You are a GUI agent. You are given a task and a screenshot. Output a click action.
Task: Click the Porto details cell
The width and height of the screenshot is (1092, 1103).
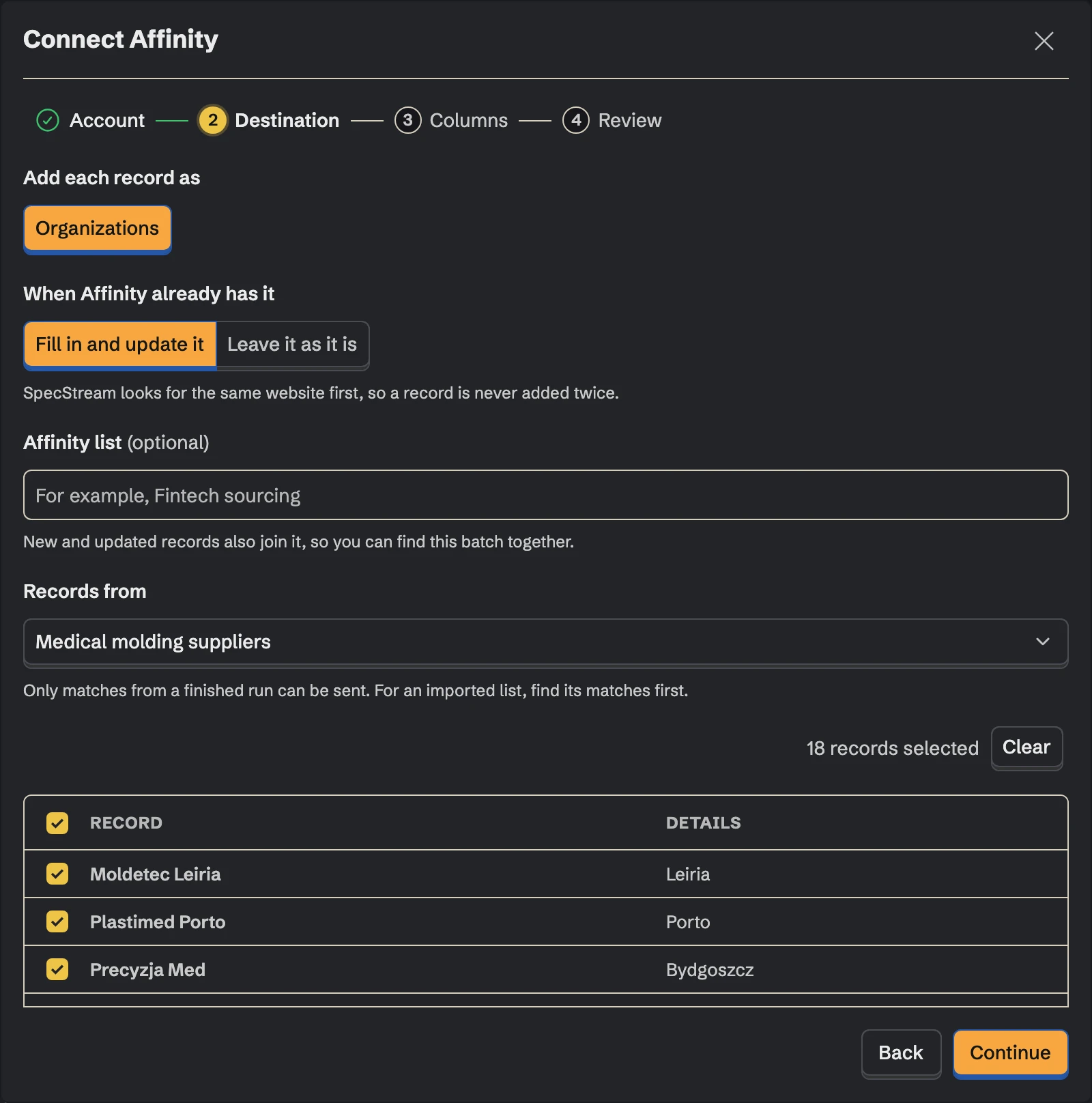688,922
